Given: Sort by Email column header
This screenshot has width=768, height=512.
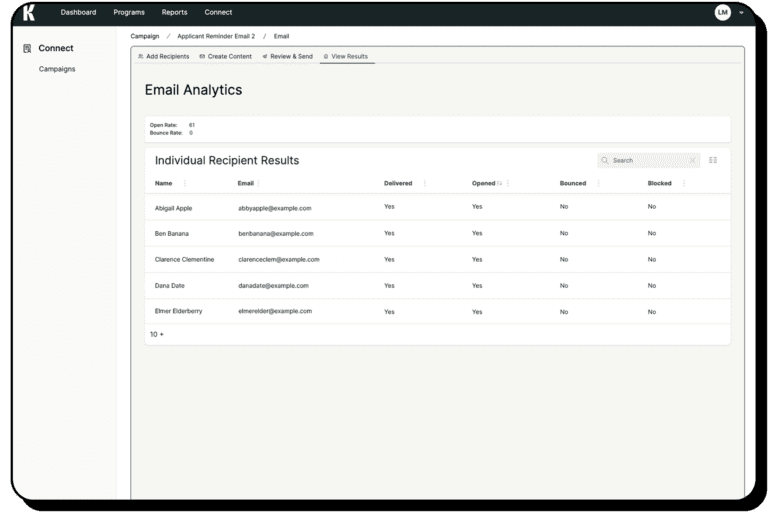Looking at the screenshot, I should point(245,183).
